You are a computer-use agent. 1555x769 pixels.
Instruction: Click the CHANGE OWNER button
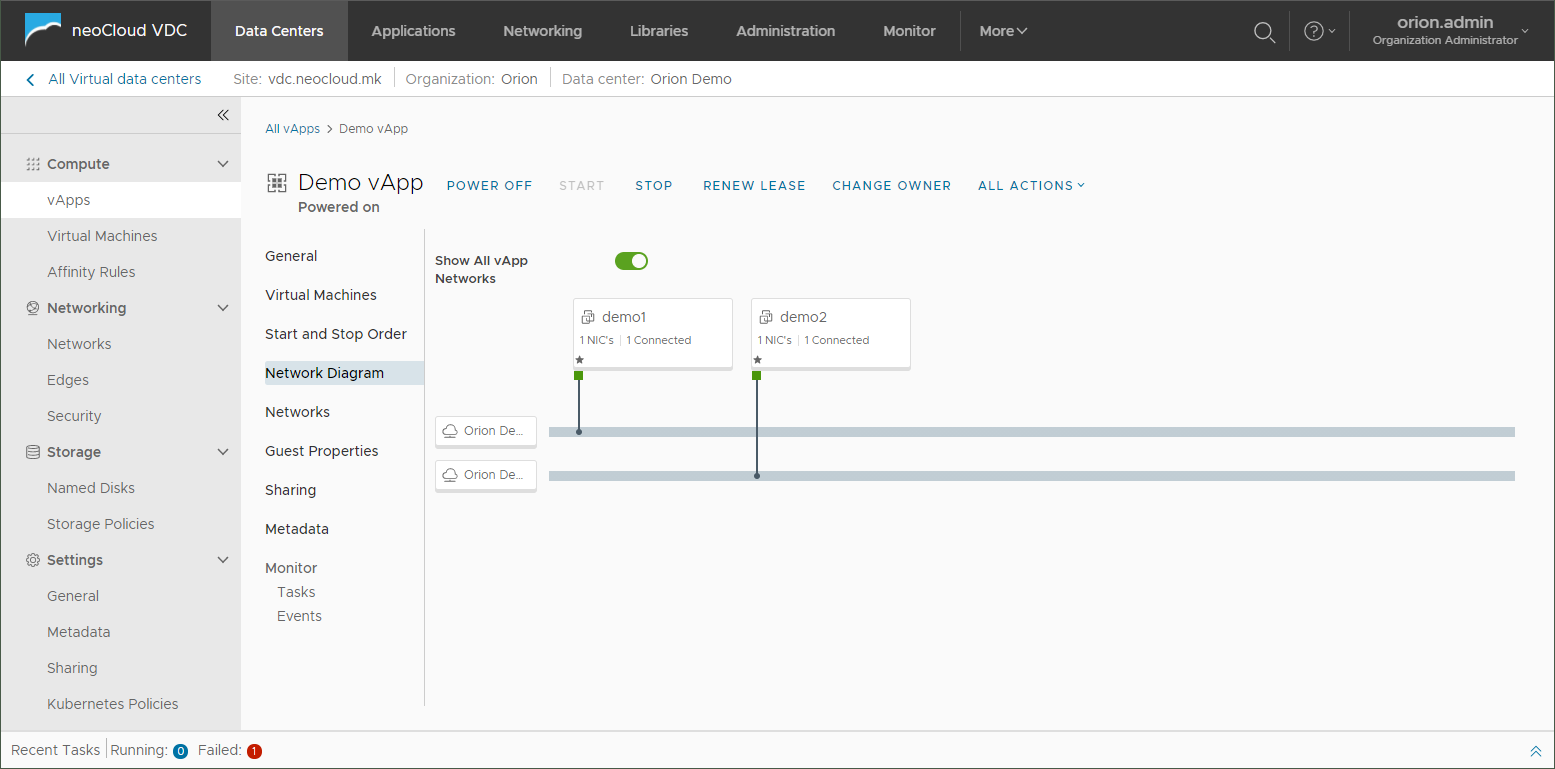point(892,185)
